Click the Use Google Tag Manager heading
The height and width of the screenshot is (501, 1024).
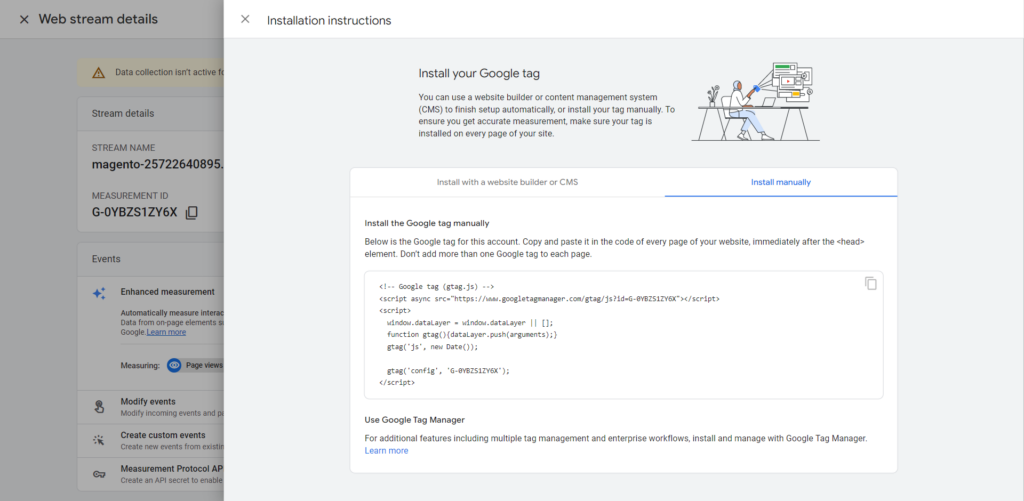[x=415, y=419]
